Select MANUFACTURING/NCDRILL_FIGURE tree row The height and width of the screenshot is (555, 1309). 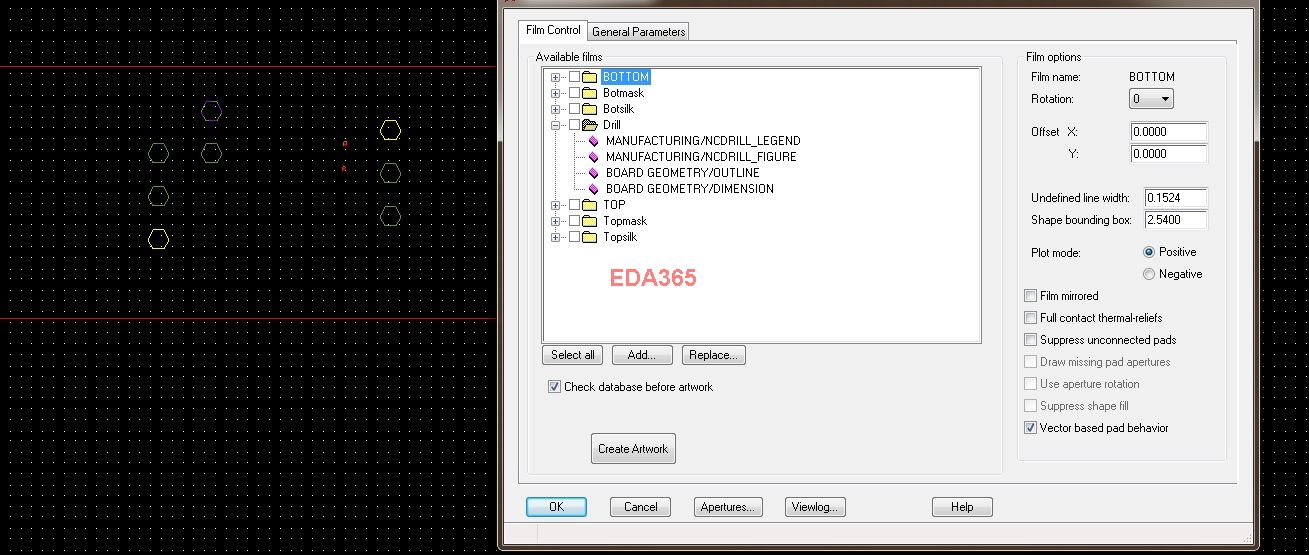pyautogui.click(x=701, y=157)
